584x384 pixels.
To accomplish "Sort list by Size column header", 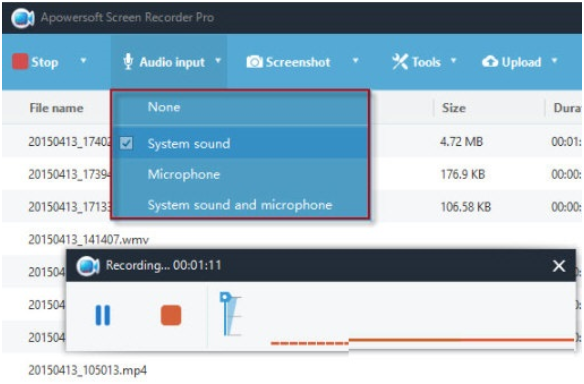I will pyautogui.click(x=454, y=108).
